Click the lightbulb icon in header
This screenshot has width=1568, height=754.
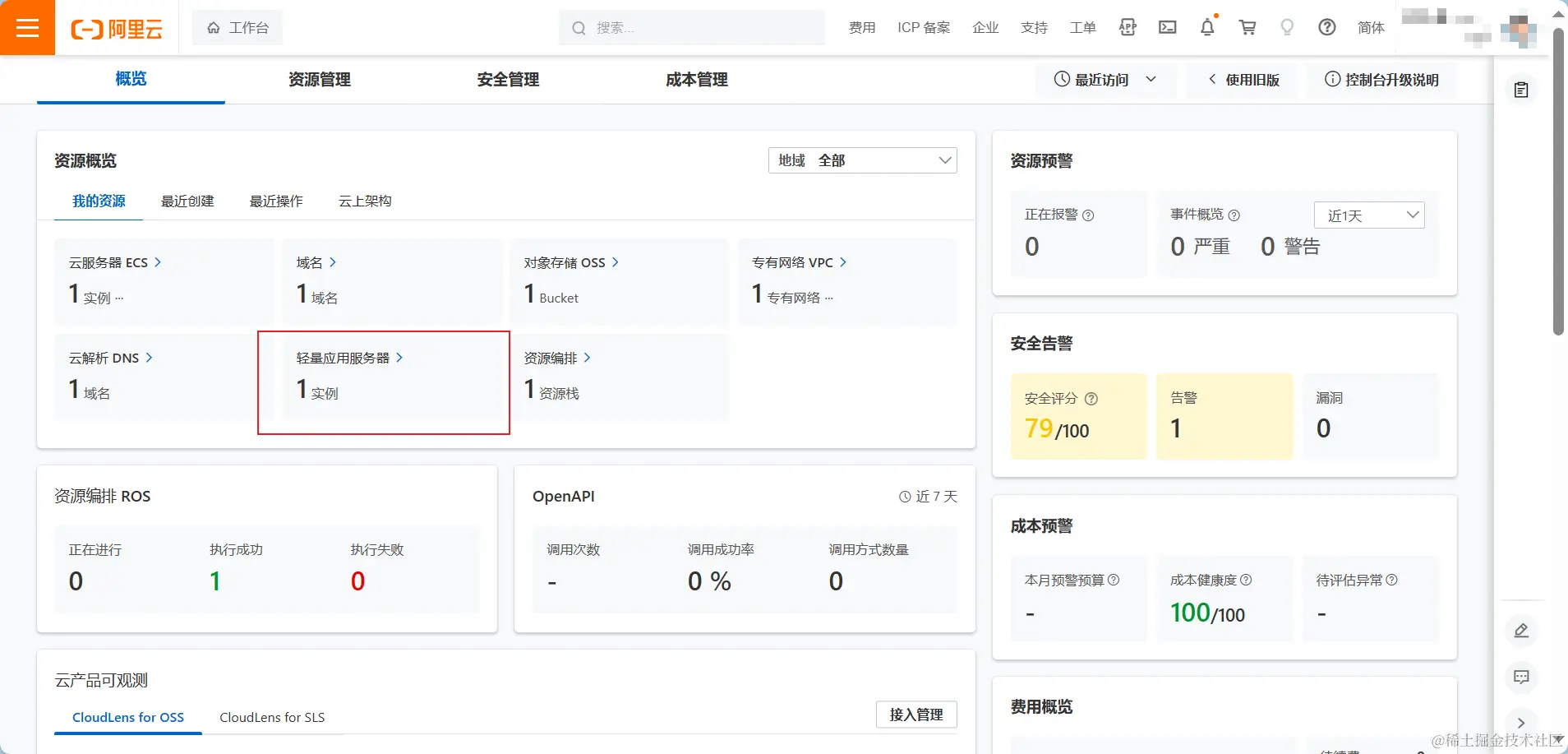[1287, 27]
